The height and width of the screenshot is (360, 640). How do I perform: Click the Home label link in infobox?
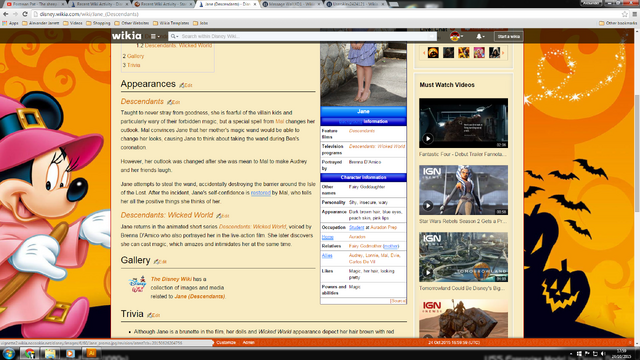327,237
